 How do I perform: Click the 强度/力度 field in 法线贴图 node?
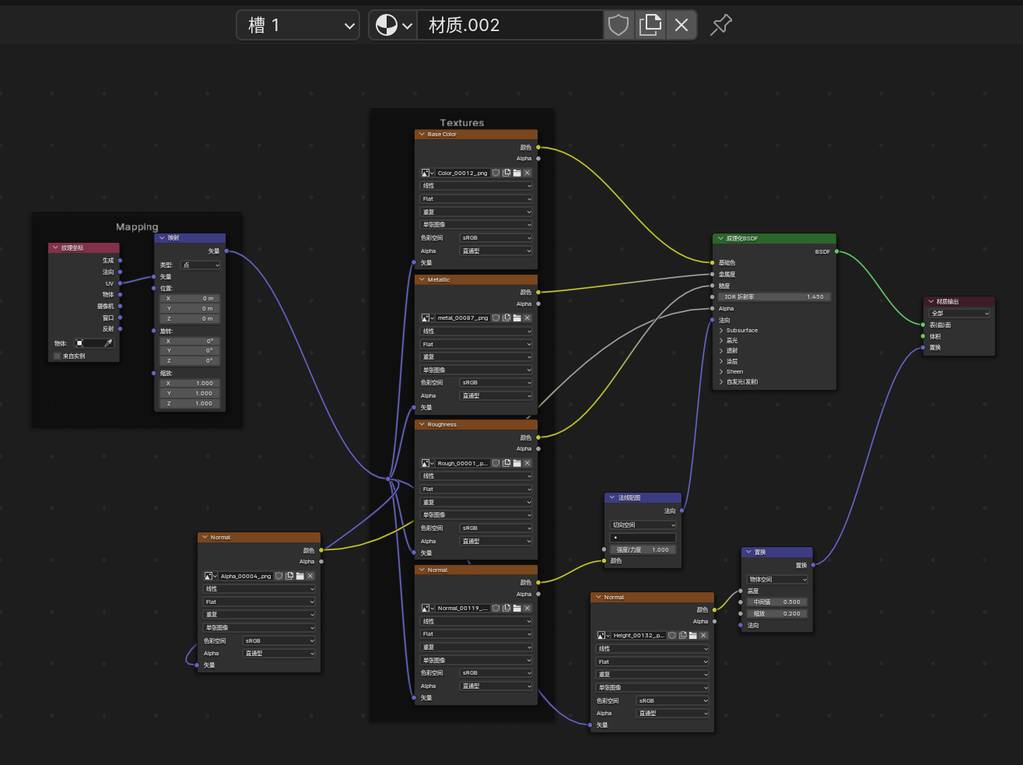643,549
